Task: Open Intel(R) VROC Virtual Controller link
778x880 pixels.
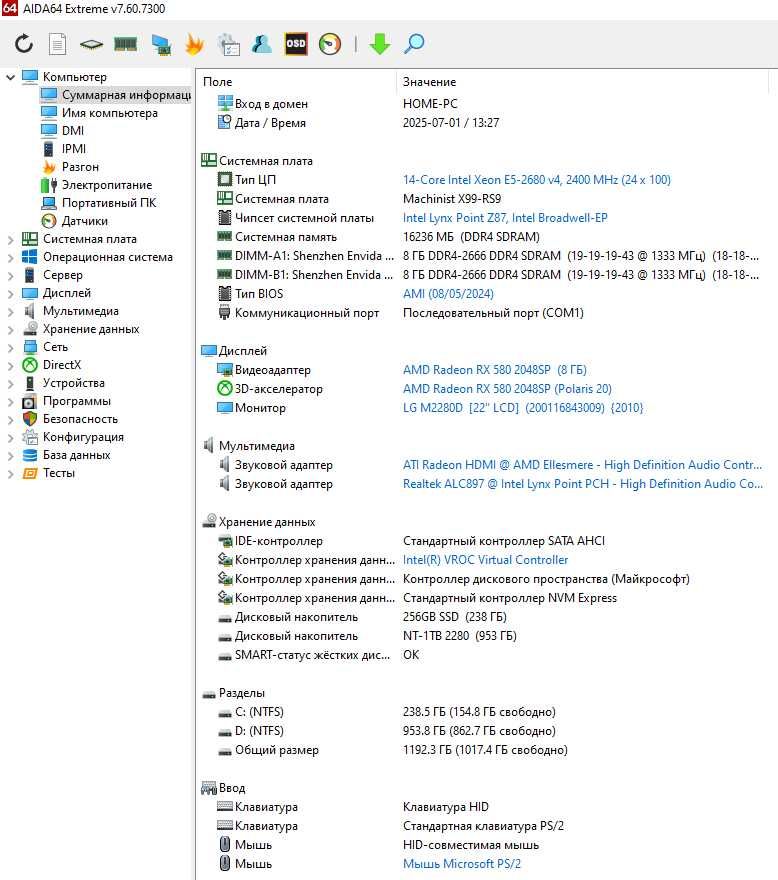Action: [x=485, y=560]
